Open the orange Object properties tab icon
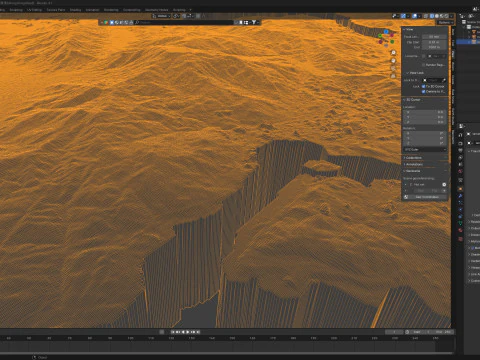This screenshot has width=480, height=360. coord(460,189)
